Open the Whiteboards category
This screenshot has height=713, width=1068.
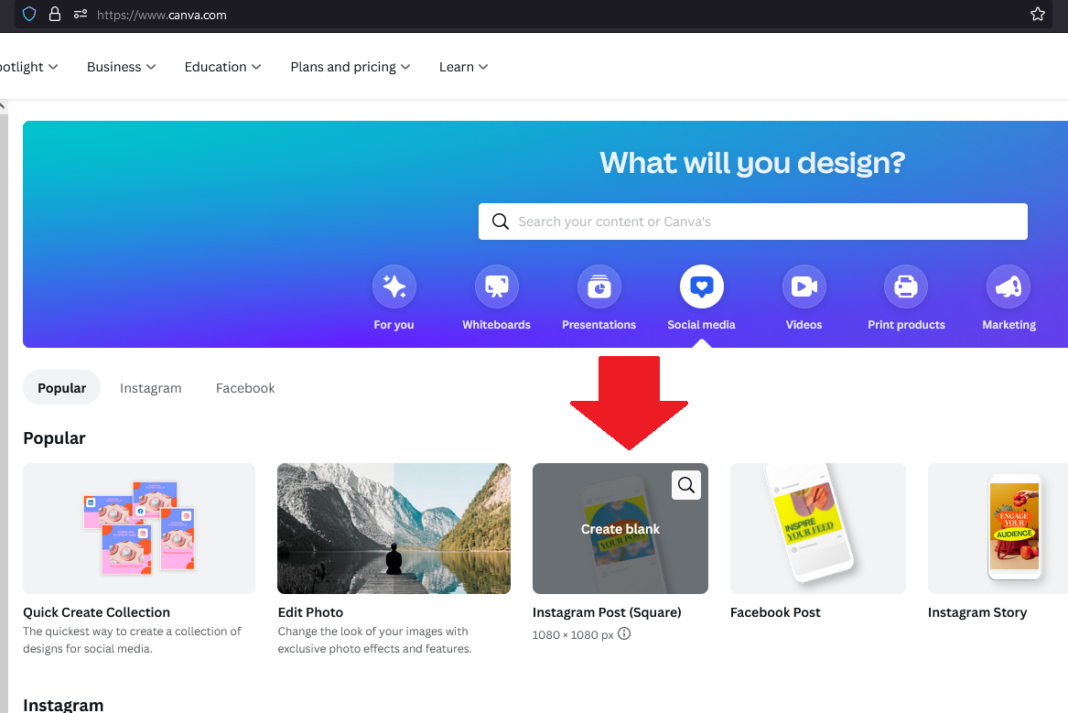click(496, 287)
